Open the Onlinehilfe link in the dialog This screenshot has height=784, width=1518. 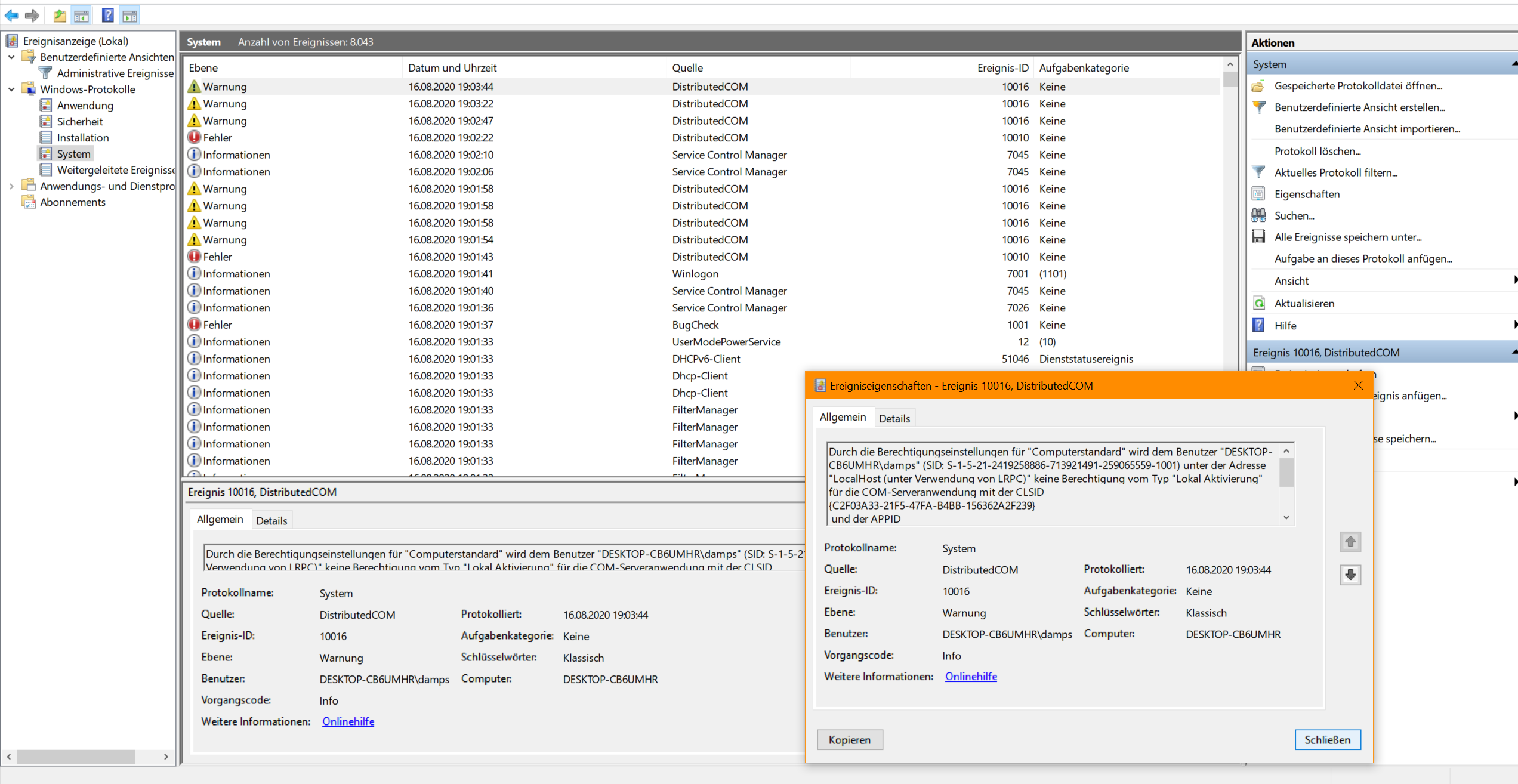(x=971, y=677)
